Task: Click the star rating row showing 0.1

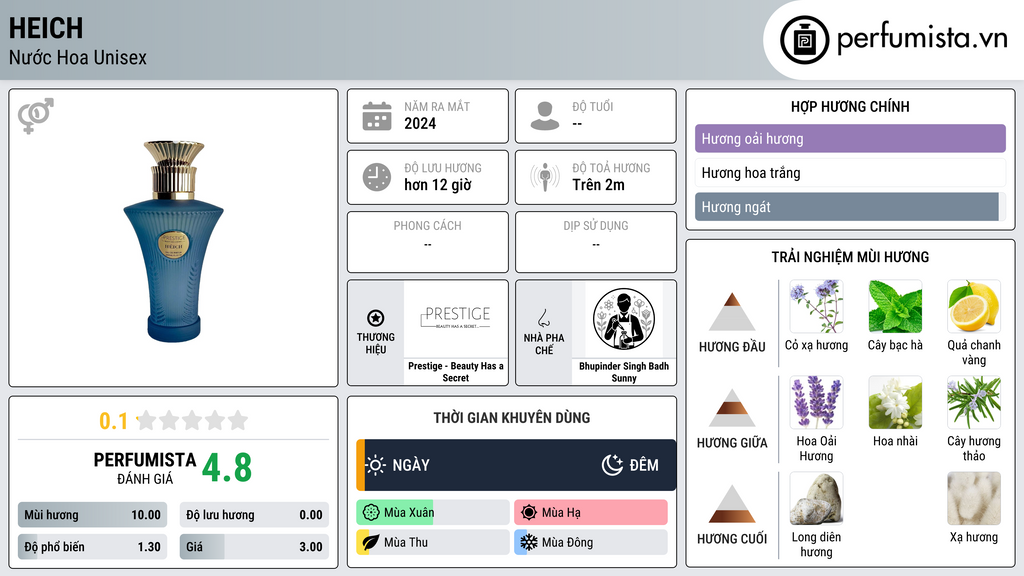Action: click(x=174, y=421)
